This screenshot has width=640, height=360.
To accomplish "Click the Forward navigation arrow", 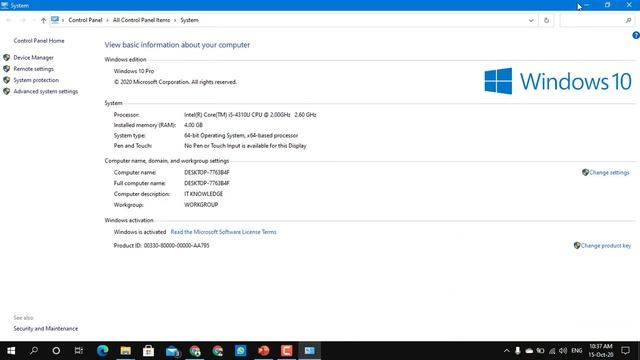I will (x=23, y=20).
